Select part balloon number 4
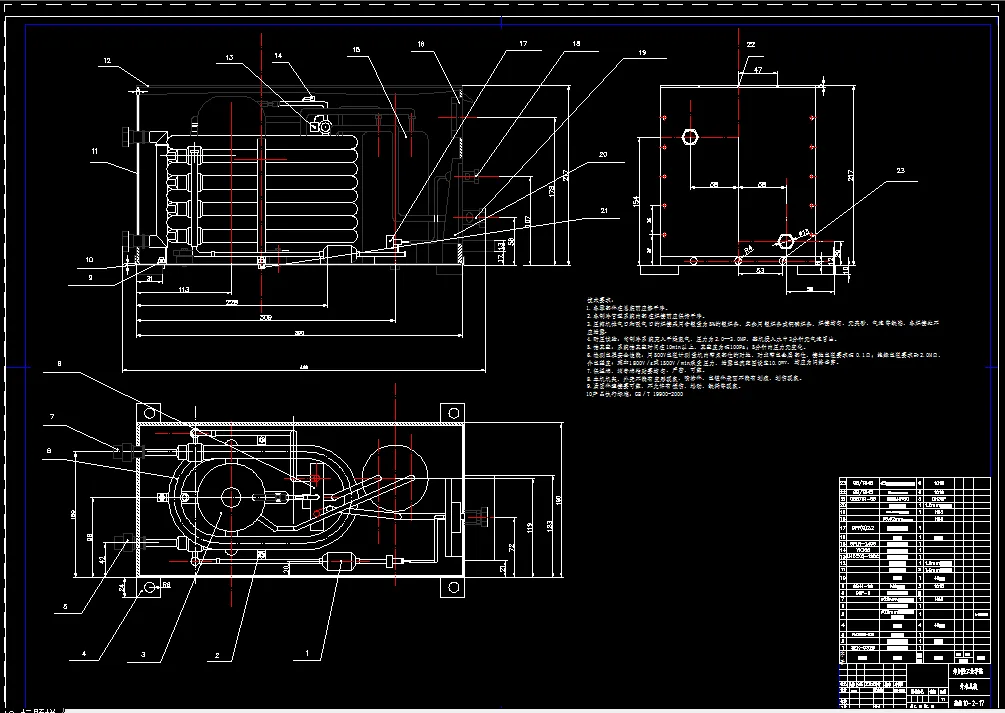Viewport: 1005px width, 713px height. coord(84,654)
